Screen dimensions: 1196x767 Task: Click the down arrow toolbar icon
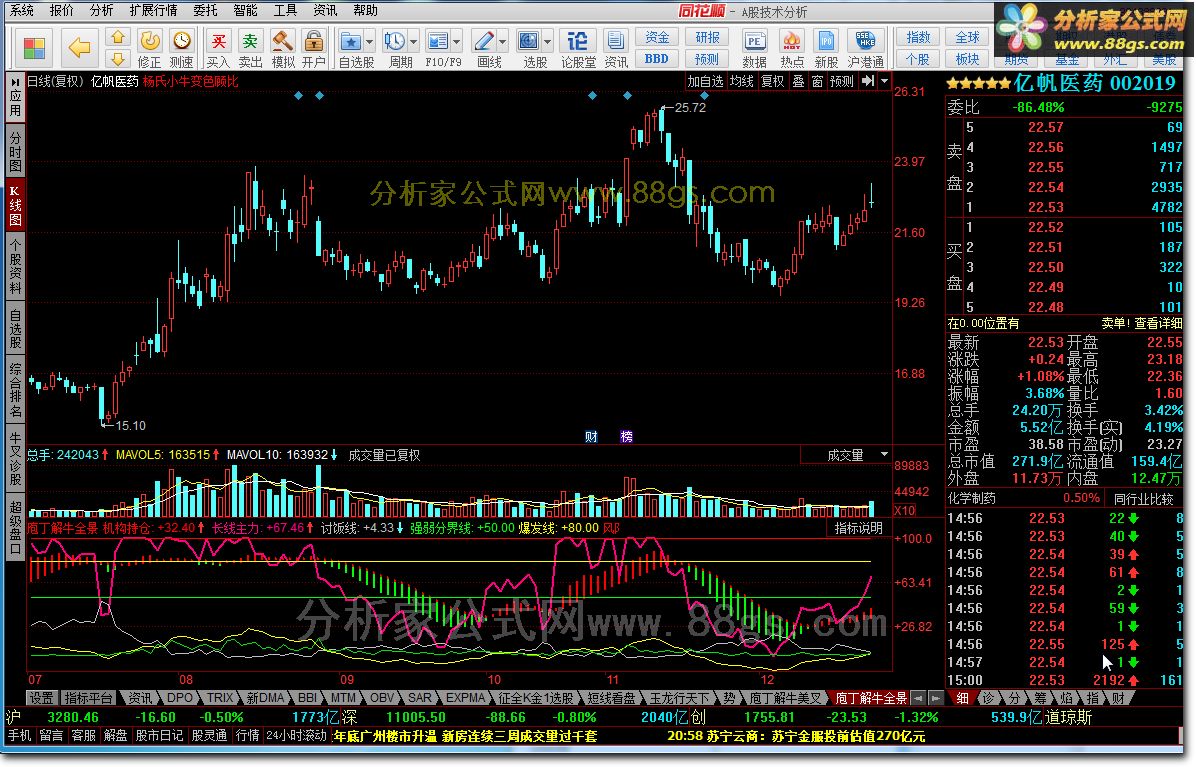117,59
